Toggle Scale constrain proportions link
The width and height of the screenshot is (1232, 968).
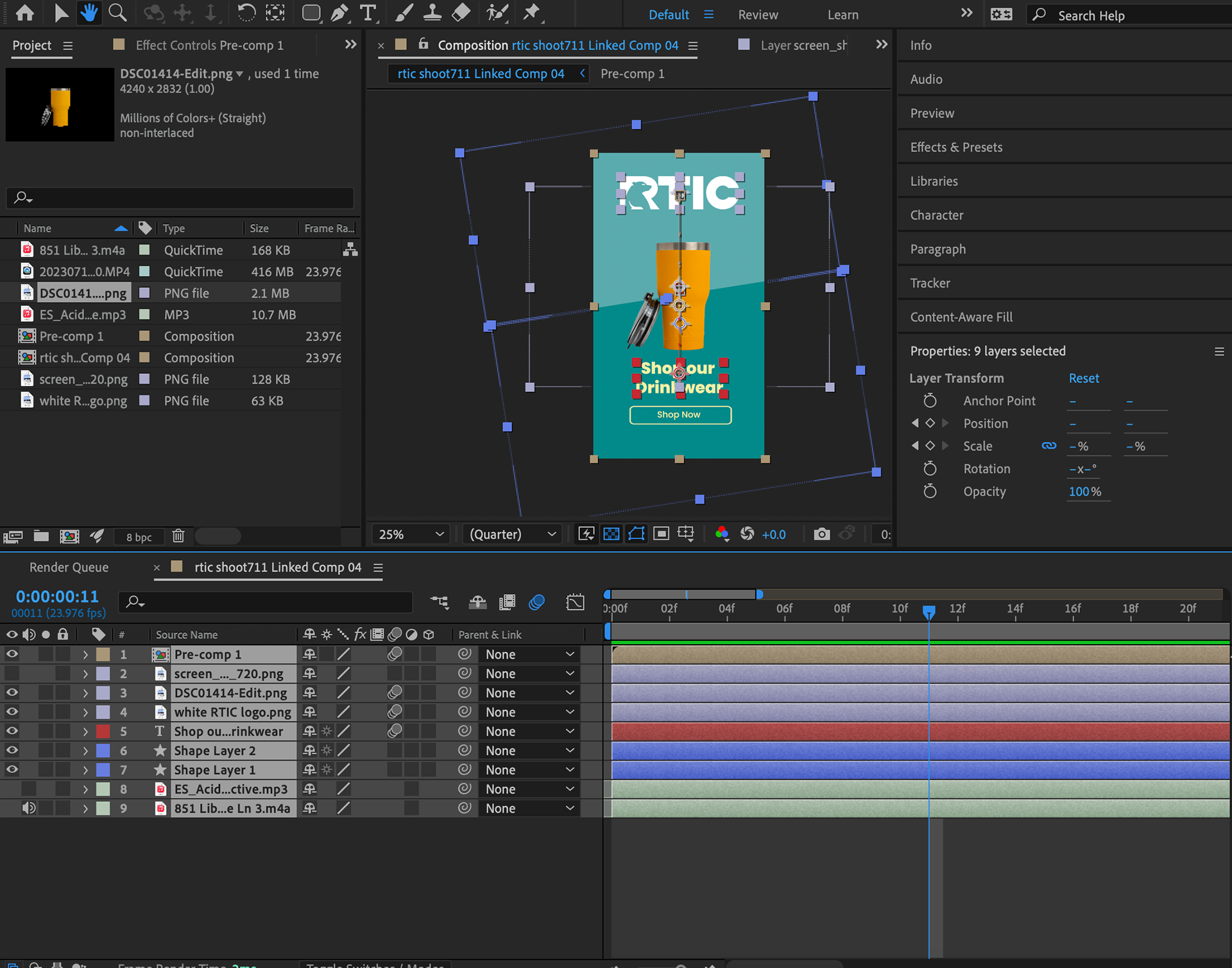point(1048,446)
